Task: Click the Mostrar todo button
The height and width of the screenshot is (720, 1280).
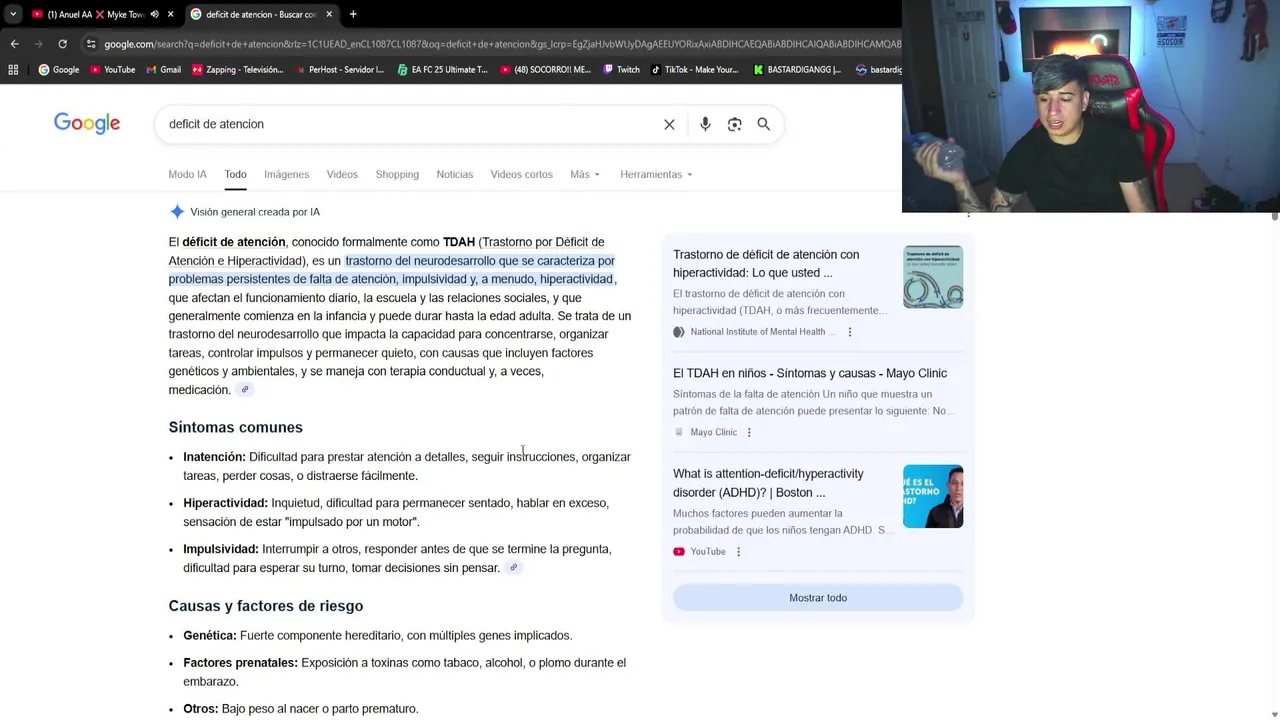Action: tap(818, 598)
